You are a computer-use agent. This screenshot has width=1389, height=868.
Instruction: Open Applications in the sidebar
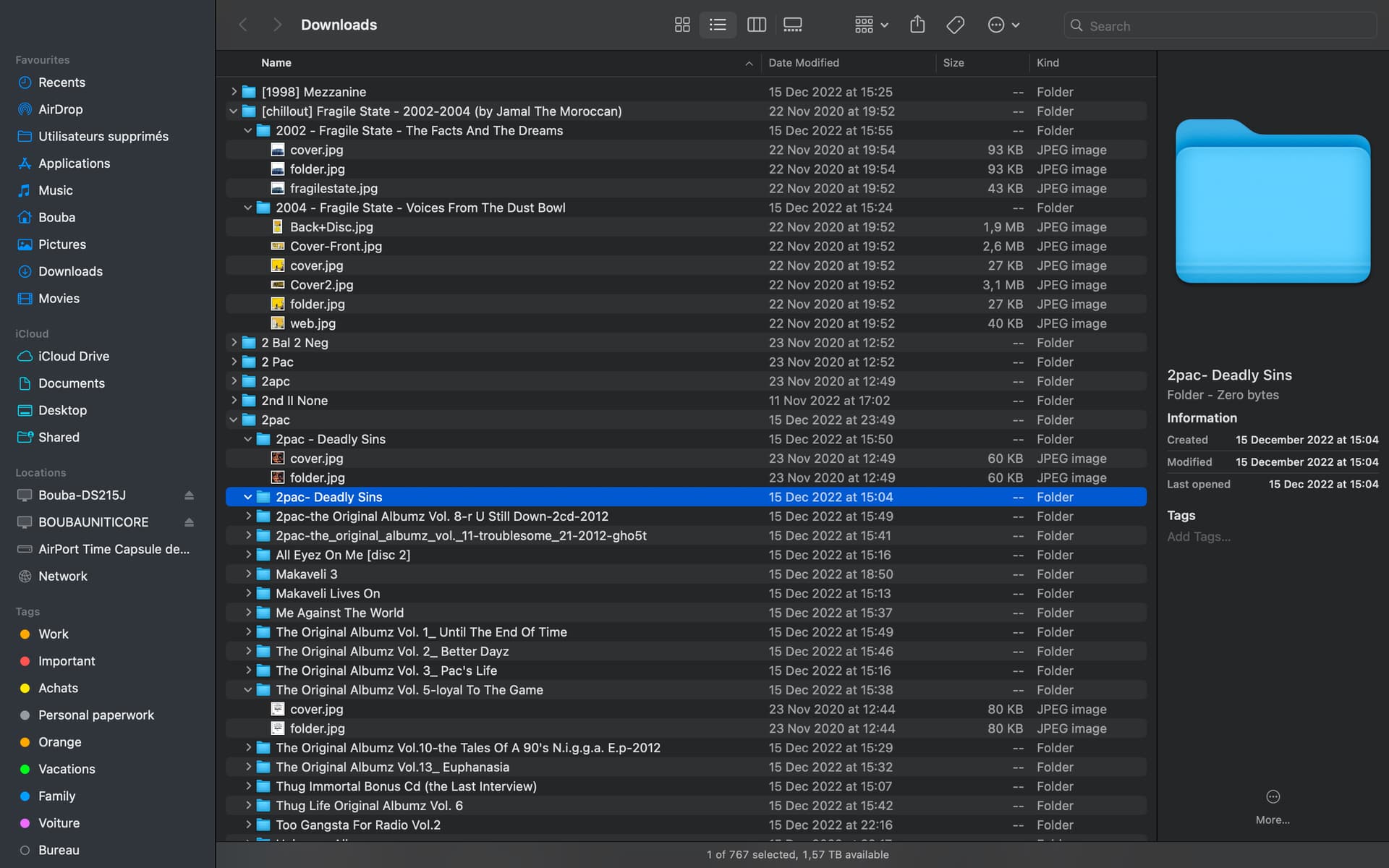(x=74, y=163)
